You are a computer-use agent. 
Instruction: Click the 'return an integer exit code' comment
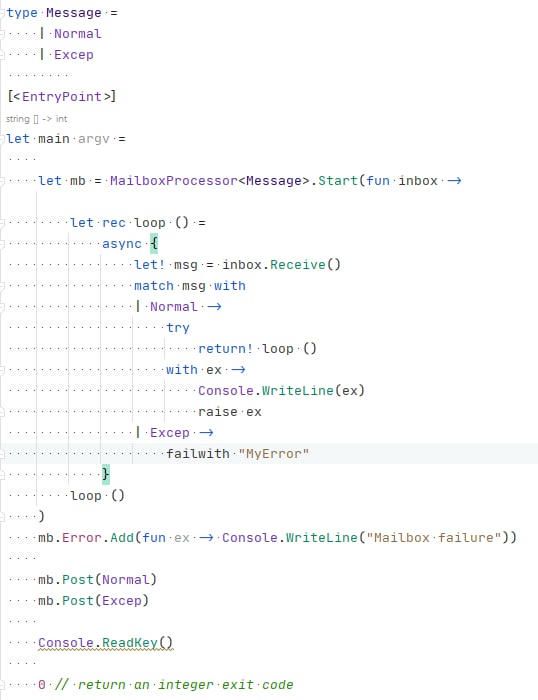pos(186,684)
